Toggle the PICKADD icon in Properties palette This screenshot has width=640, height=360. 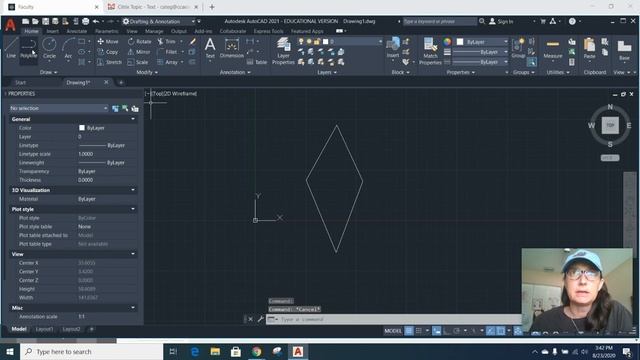point(116,108)
